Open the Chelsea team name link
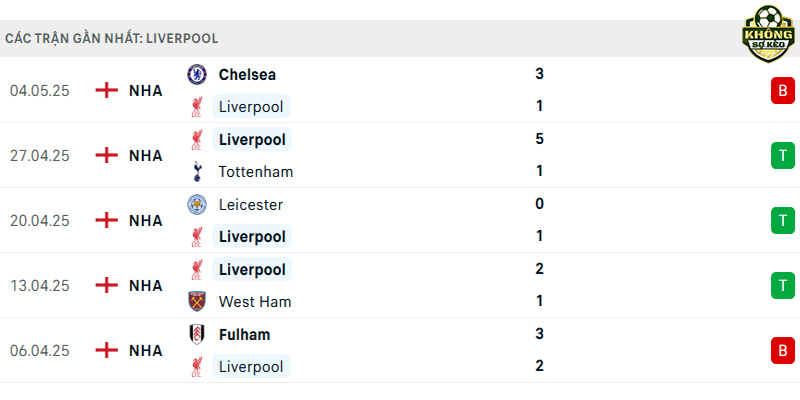 pos(247,74)
